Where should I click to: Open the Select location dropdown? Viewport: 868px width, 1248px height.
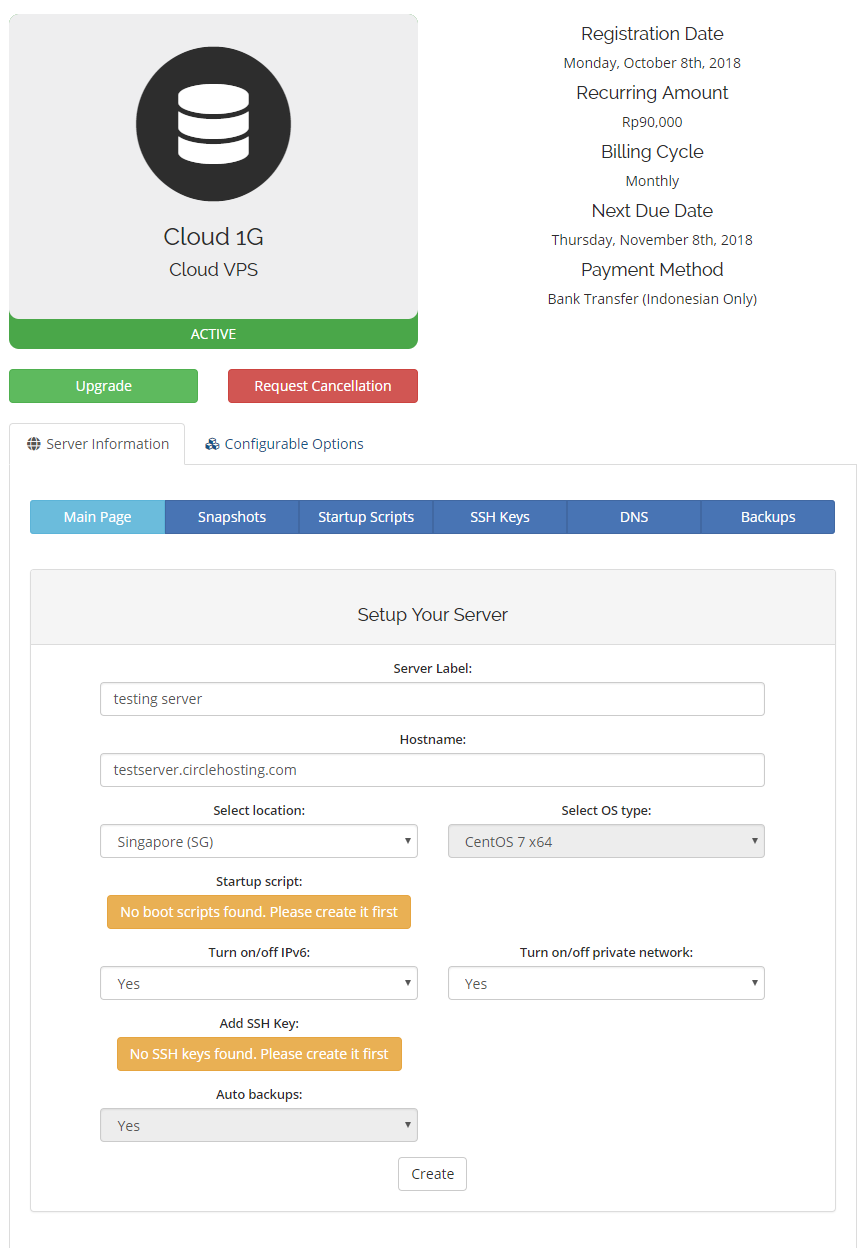(259, 841)
